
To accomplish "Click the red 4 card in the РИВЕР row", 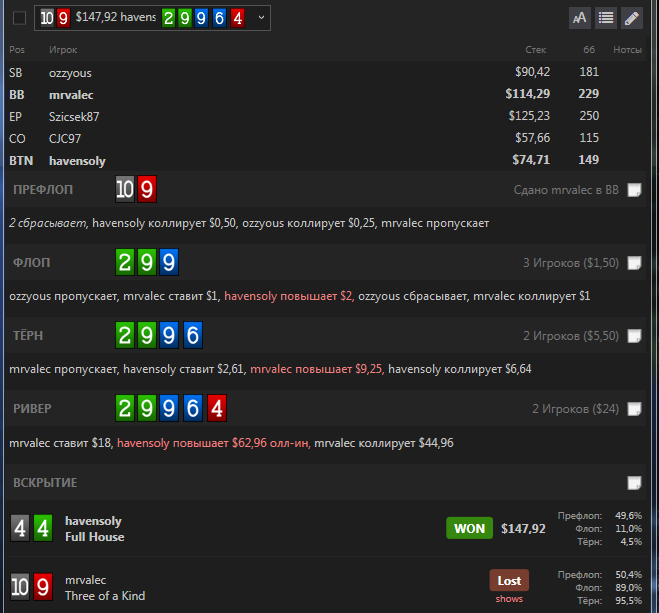I will point(217,408).
